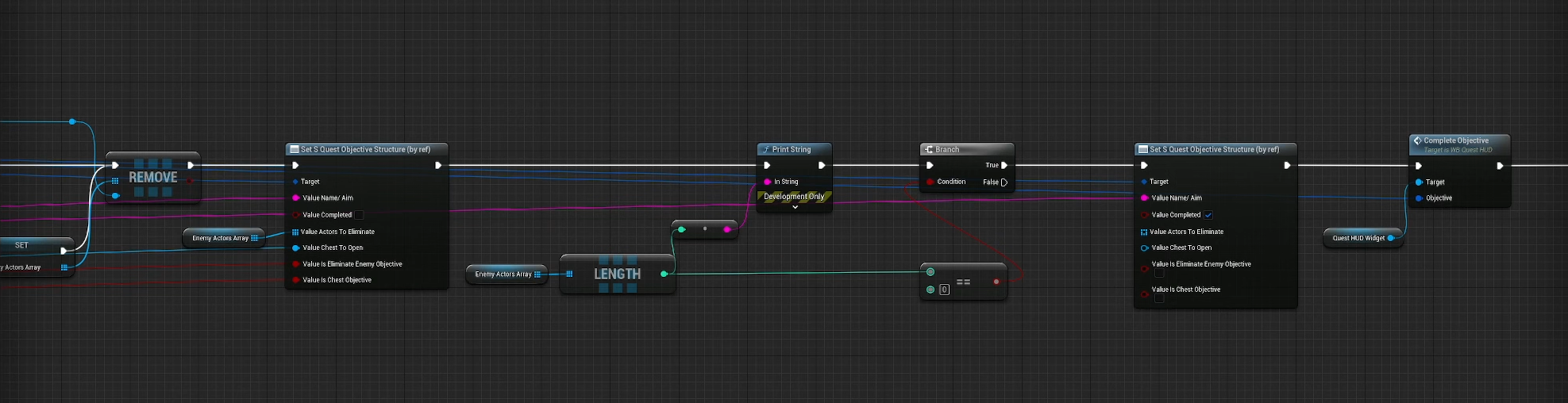Click Branch True exec output pin
Image resolution: width=1568 pixels, height=403 pixels.
(1004, 165)
